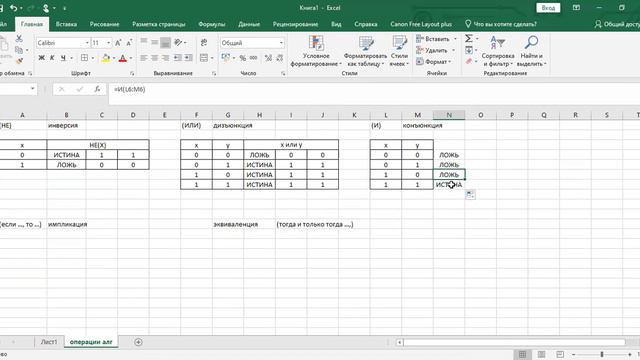
Task: Open the font size dropdown
Action: pos(109,43)
